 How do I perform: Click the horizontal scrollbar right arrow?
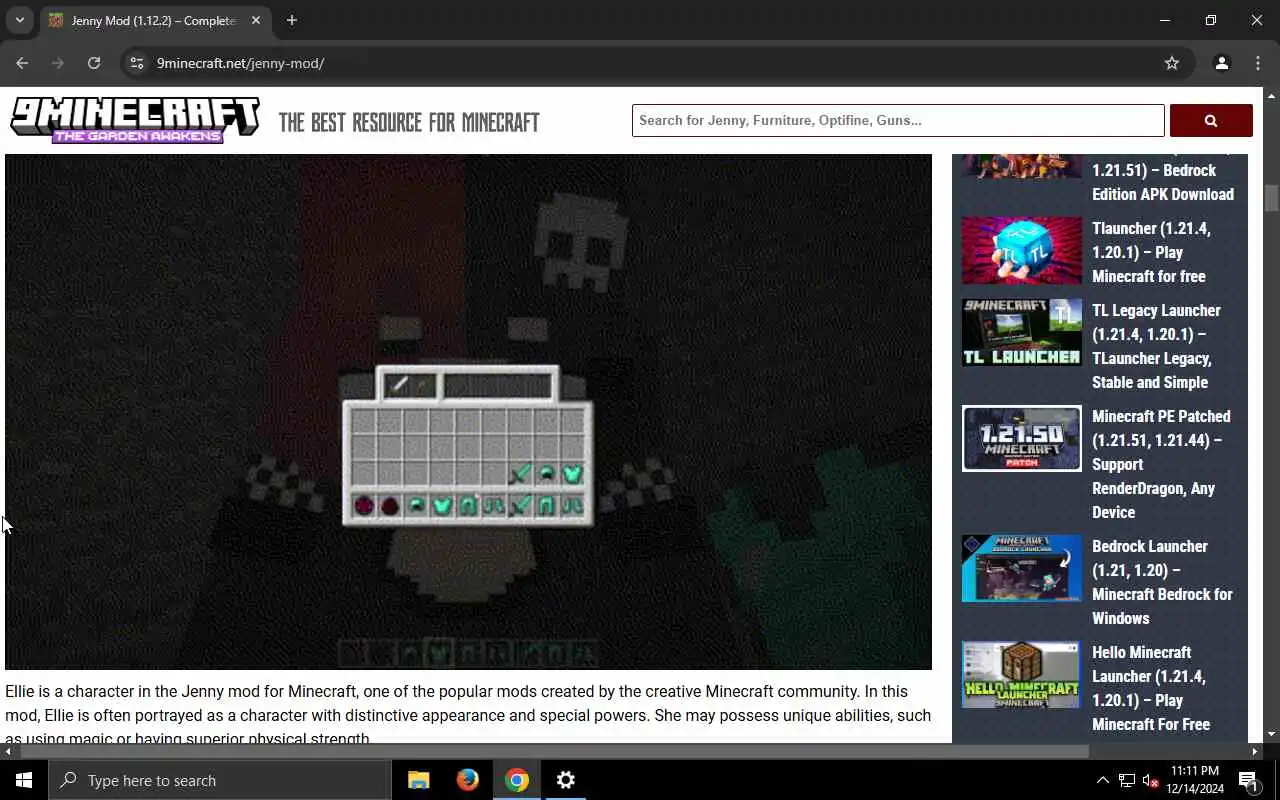coord(1255,751)
